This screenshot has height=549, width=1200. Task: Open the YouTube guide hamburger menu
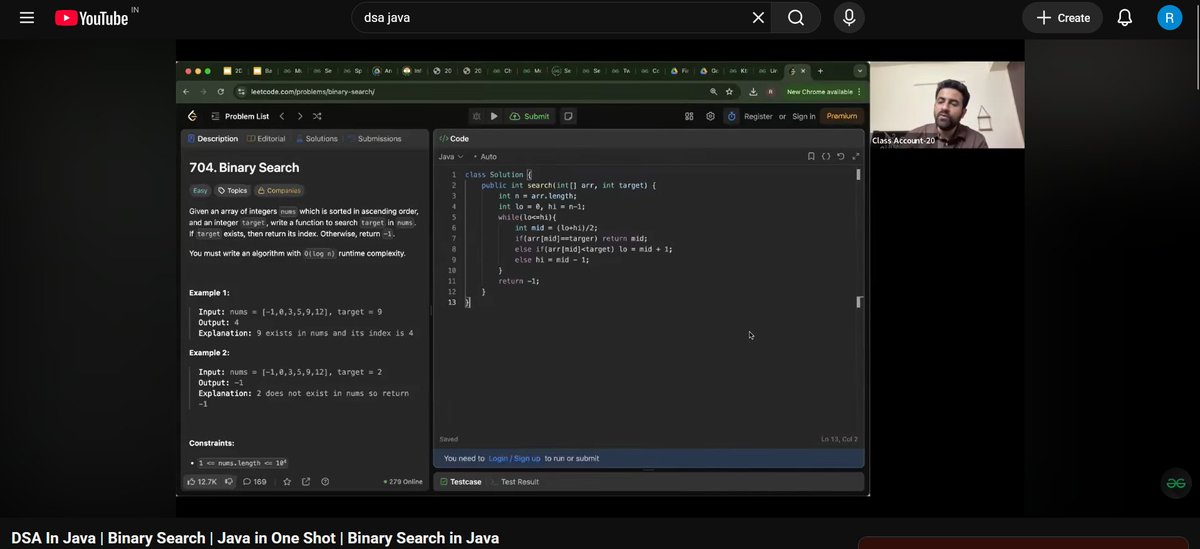27,18
